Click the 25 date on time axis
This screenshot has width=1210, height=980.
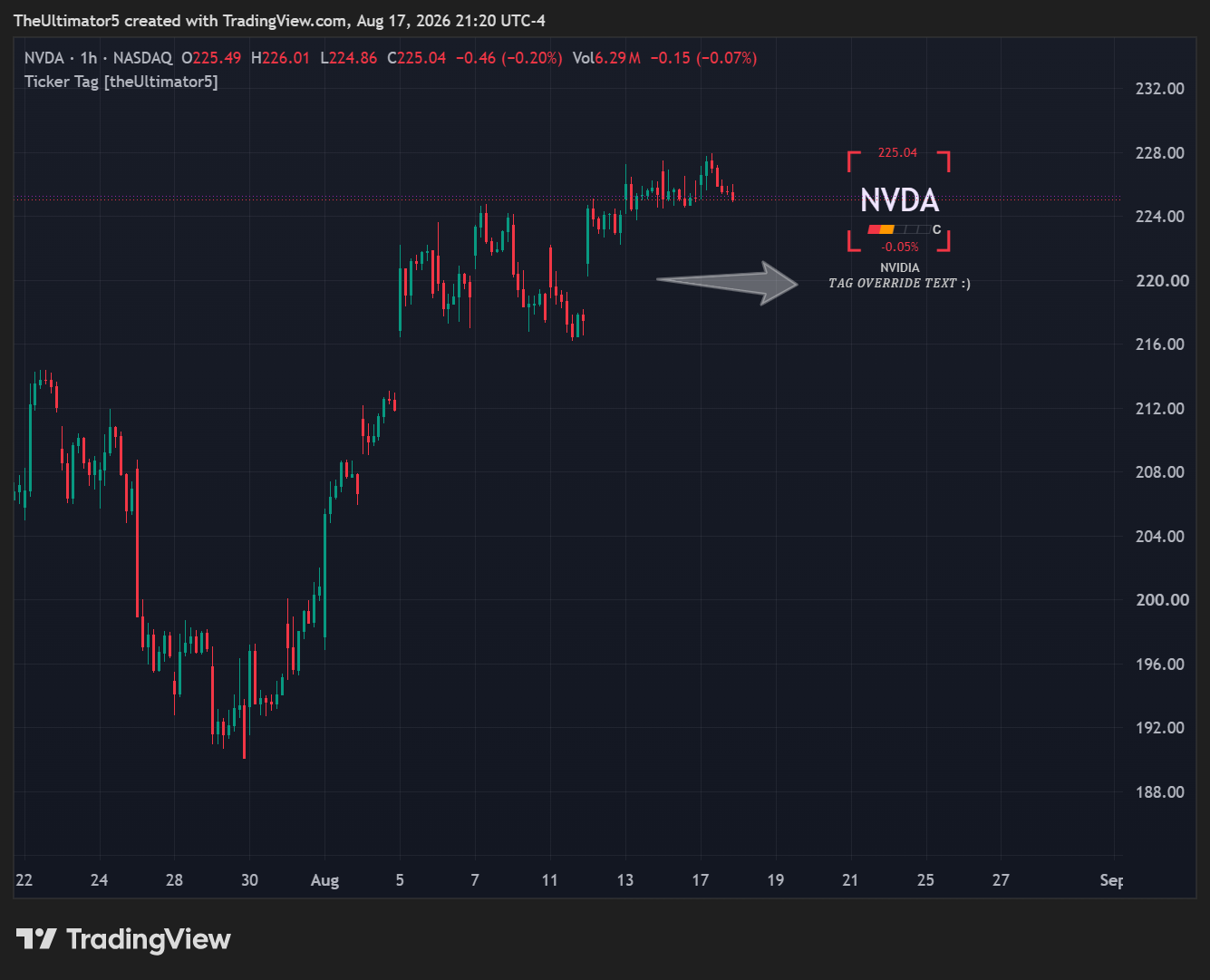coord(925,880)
